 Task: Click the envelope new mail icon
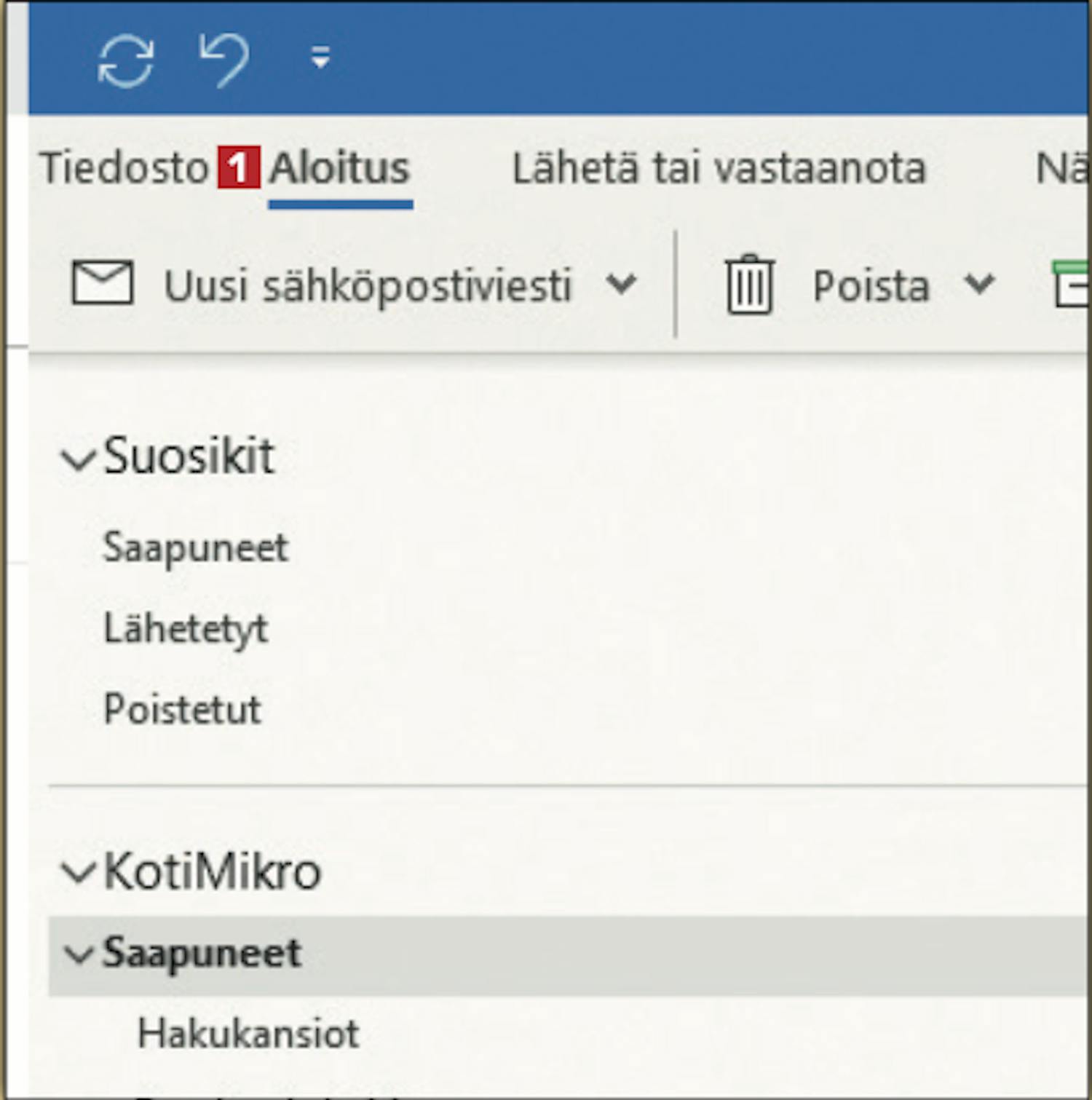click(x=103, y=282)
